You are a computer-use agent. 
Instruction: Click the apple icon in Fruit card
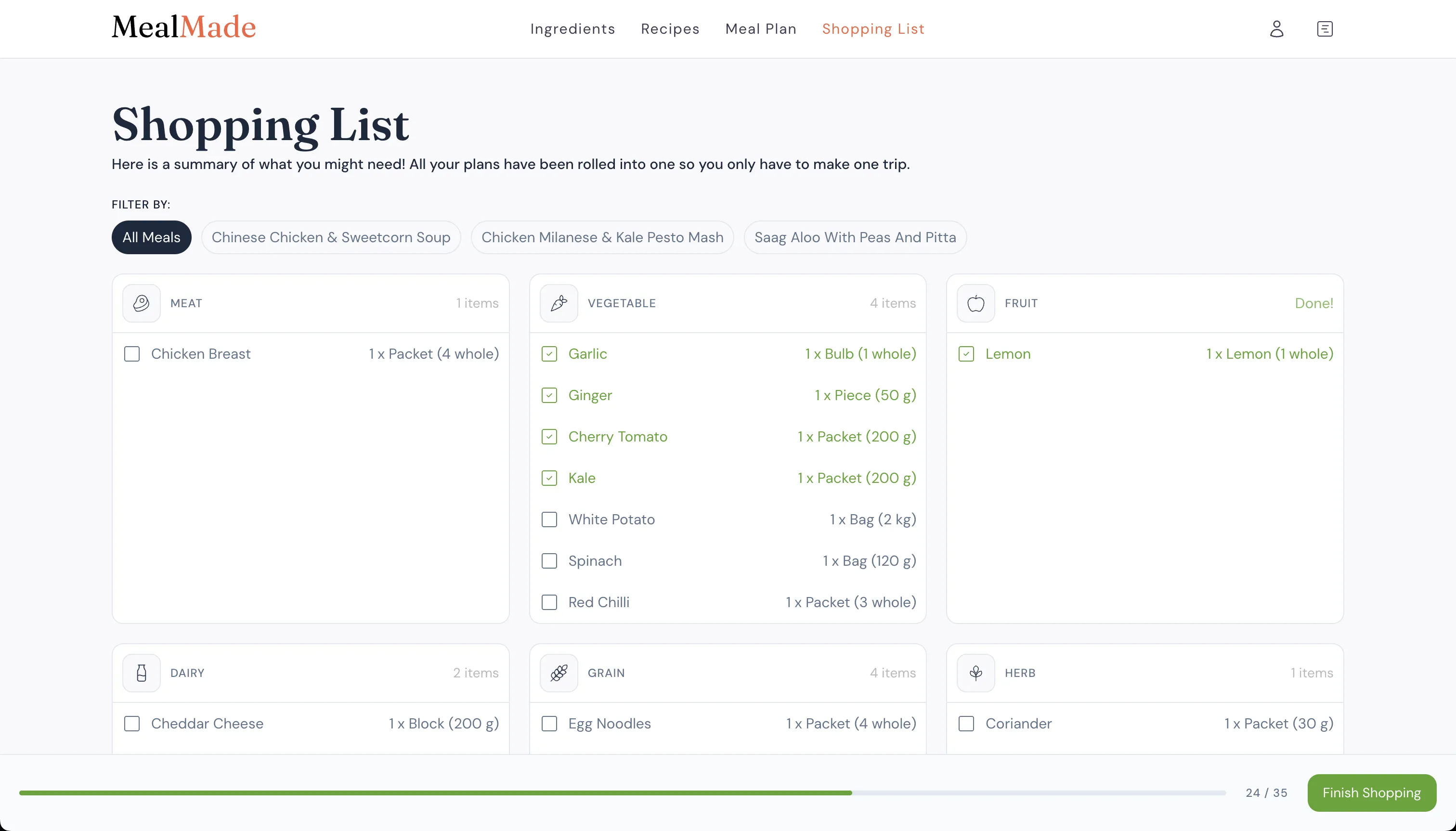coord(975,303)
